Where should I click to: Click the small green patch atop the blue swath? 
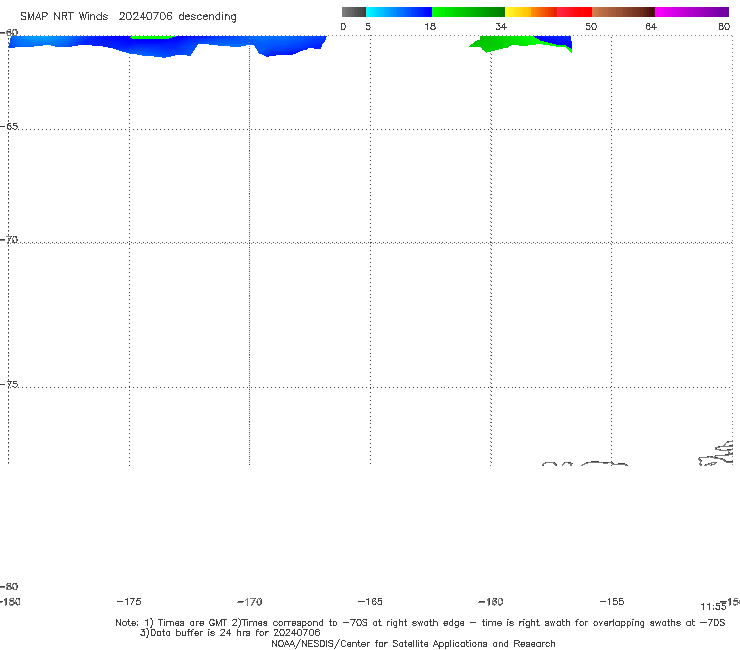pyautogui.click(x=152, y=37)
